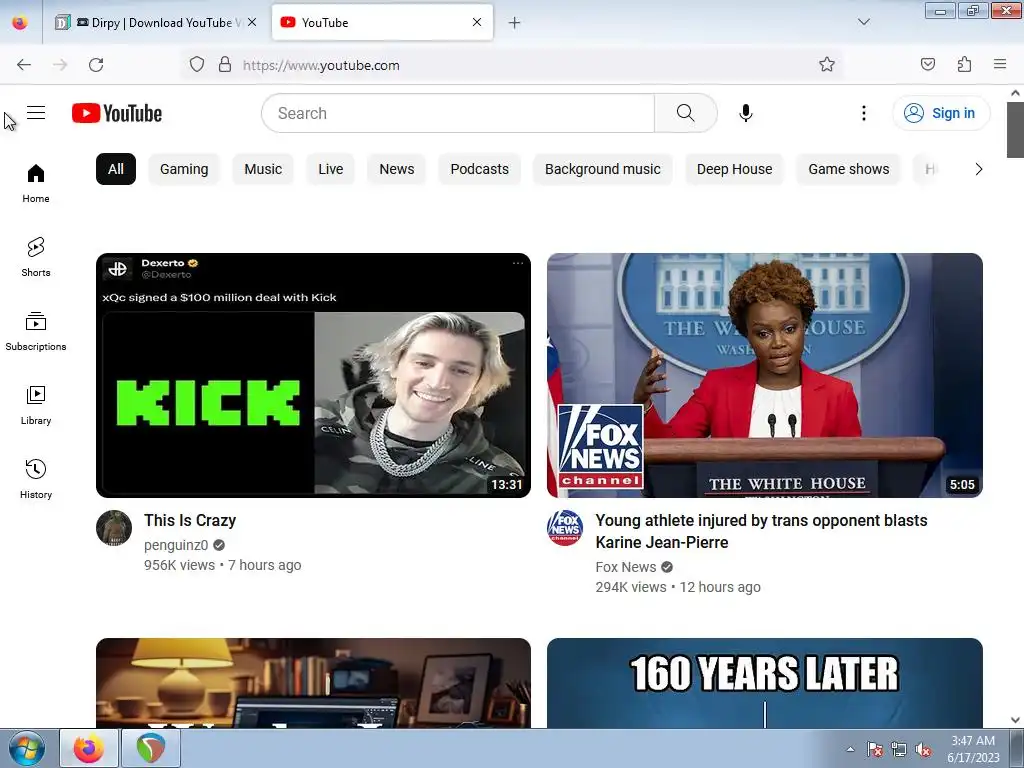This screenshot has height=768, width=1024.
Task: Open the Kick xQc video thumbnail
Action: (x=313, y=376)
